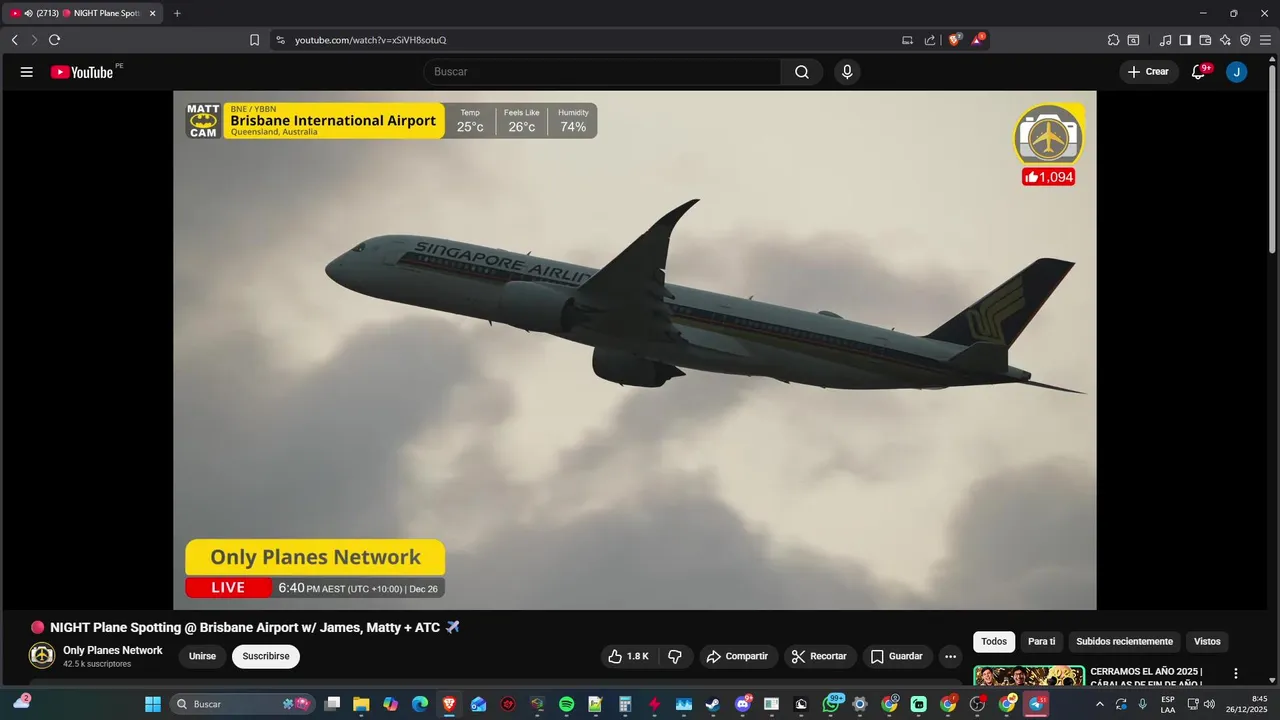The image size is (1280, 720).
Task: Open the browser main menu
Action: [x=1265, y=40]
